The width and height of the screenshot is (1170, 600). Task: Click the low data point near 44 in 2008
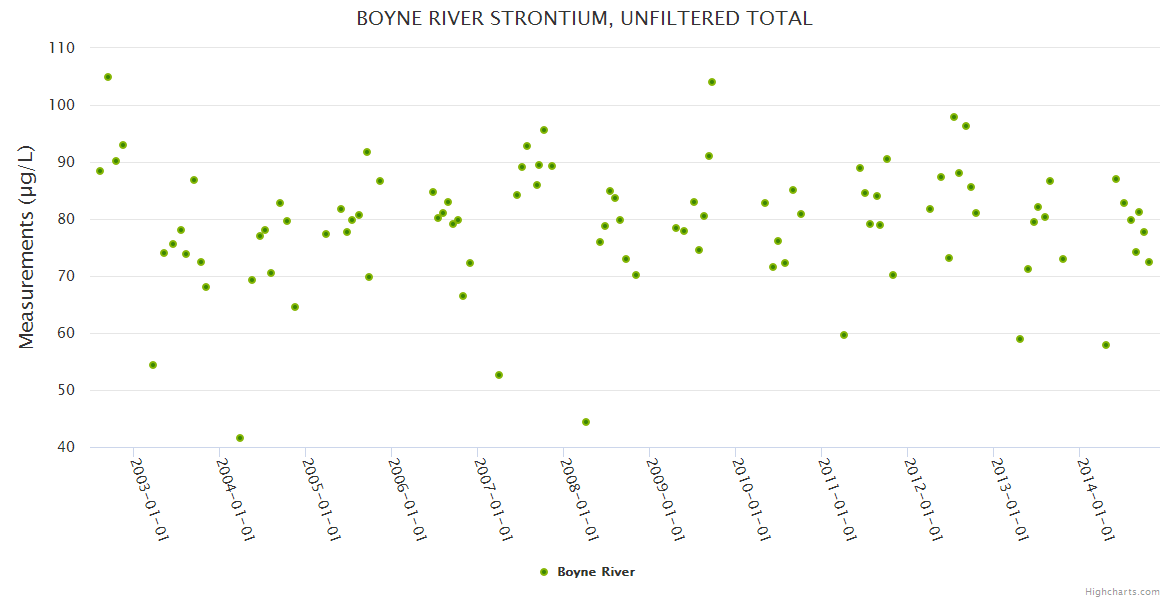coord(586,422)
